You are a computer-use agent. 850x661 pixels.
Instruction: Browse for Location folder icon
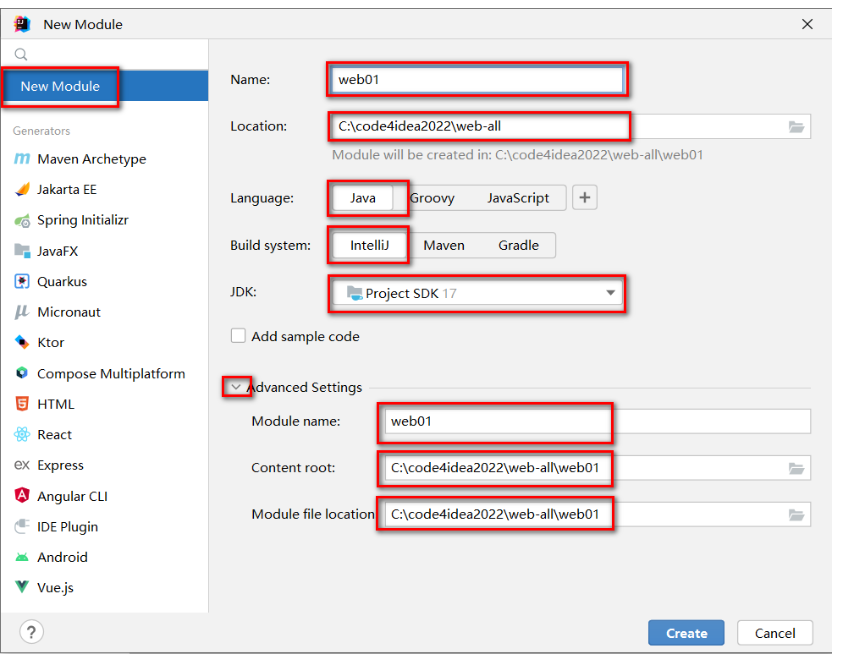click(x=796, y=127)
